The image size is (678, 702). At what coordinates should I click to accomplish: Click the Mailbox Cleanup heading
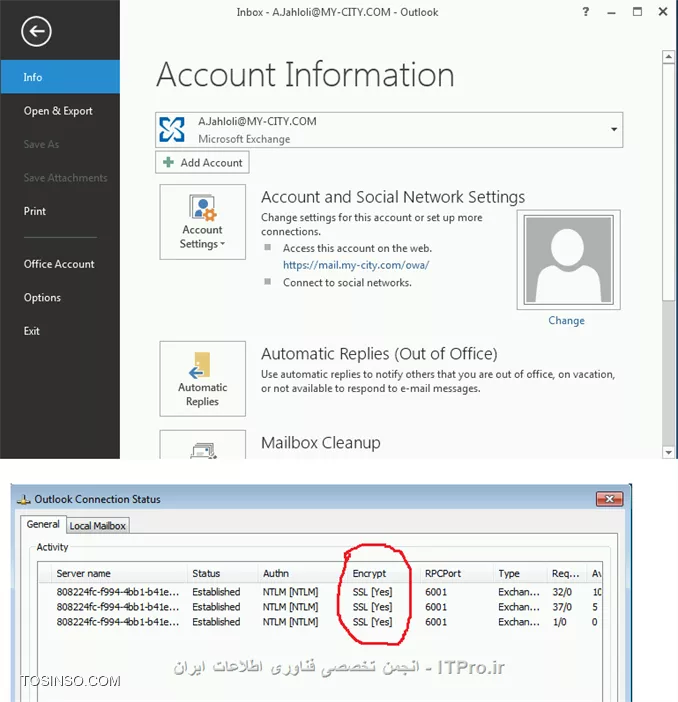click(321, 443)
